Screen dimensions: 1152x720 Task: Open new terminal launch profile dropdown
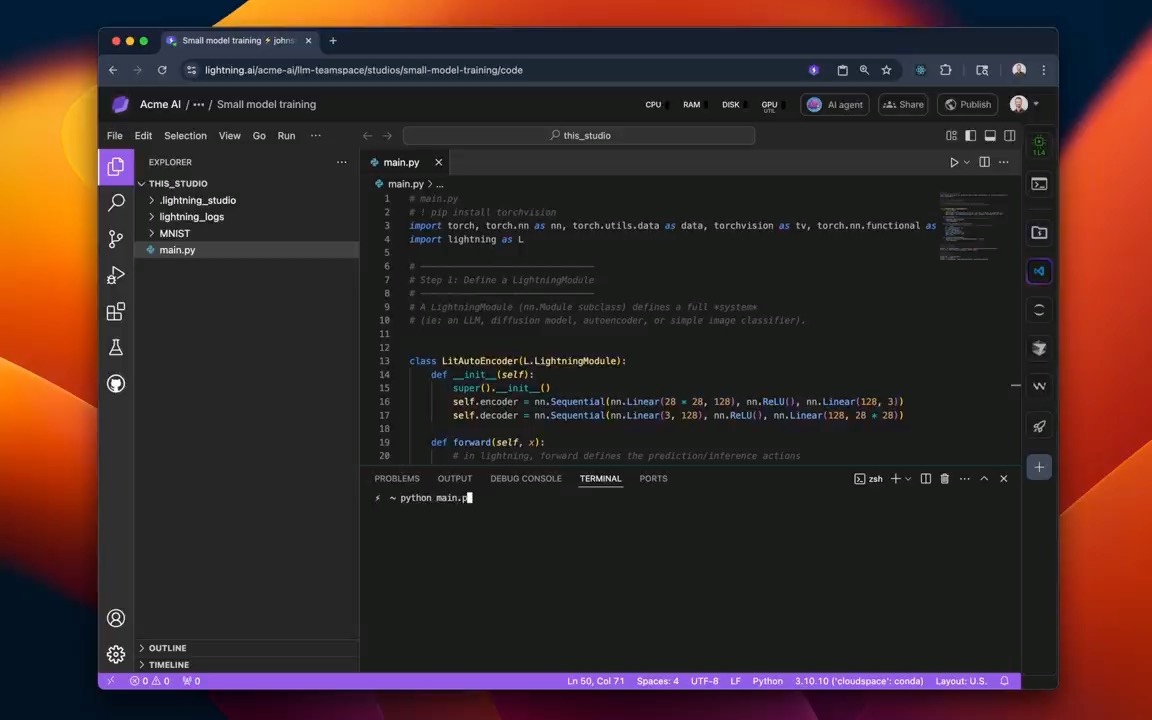click(909, 479)
